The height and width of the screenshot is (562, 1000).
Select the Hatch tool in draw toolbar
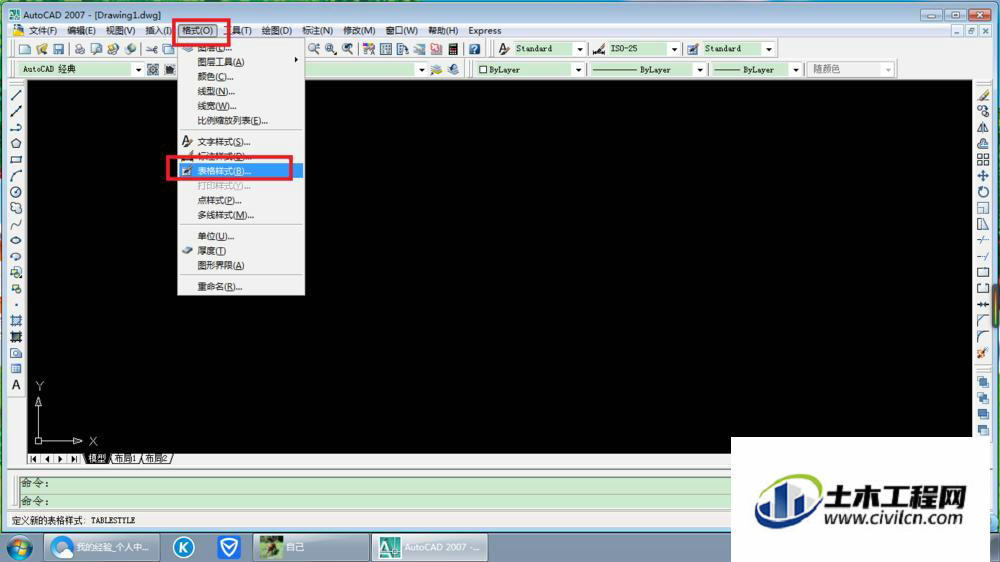click(16, 320)
